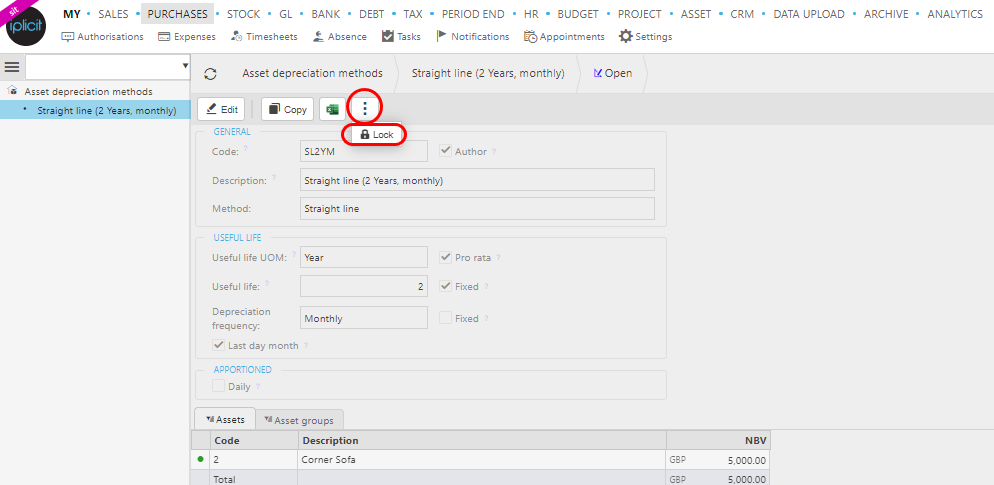The height and width of the screenshot is (485, 994).
Task: Toggle Fixed checkbox beside Depreciation frequency
Action: click(x=445, y=318)
